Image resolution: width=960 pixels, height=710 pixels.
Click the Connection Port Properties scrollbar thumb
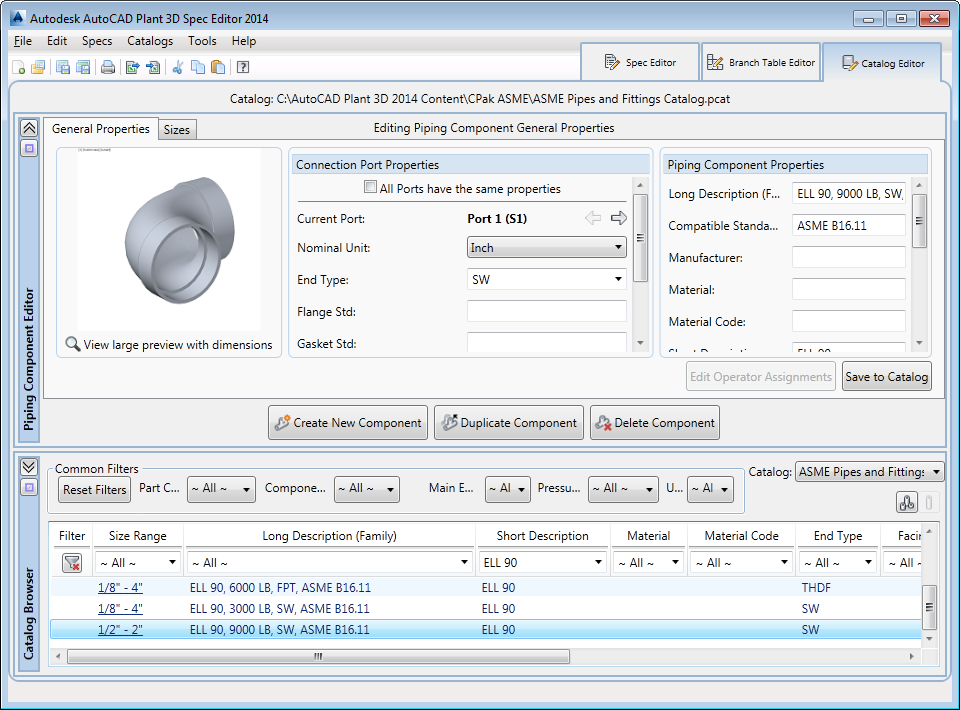pos(640,238)
